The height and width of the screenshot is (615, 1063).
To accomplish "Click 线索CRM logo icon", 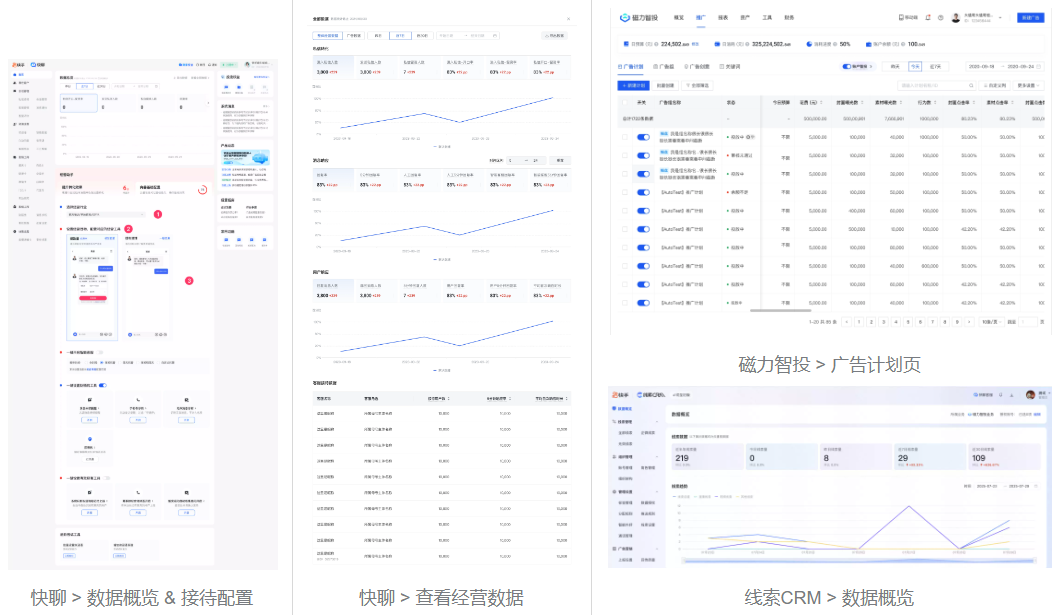I will click(x=639, y=395).
